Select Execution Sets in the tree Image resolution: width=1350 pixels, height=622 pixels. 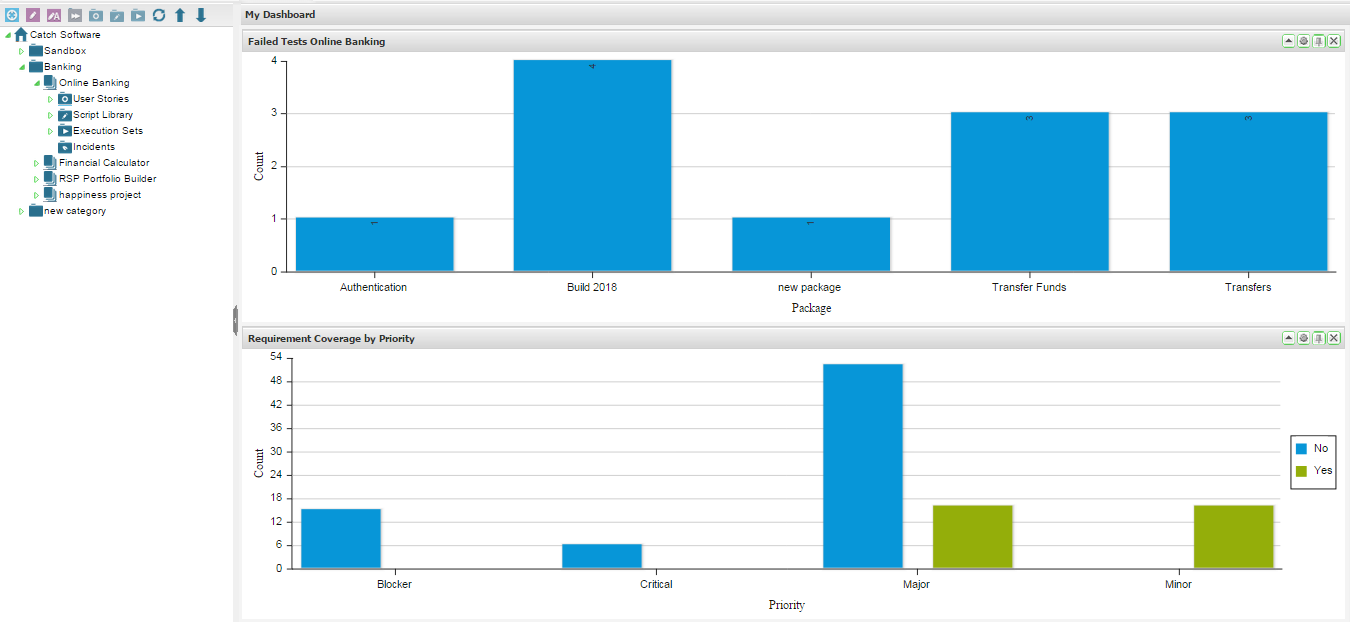[x=107, y=131]
